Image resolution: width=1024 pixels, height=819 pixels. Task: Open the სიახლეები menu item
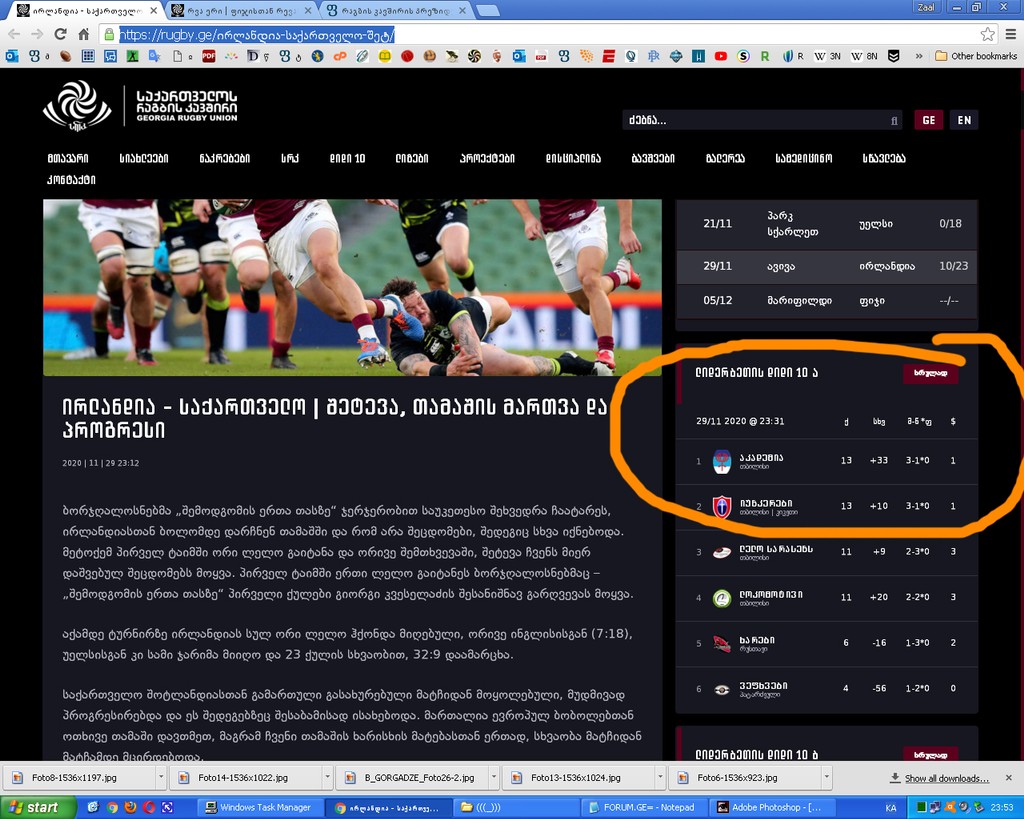tap(144, 158)
